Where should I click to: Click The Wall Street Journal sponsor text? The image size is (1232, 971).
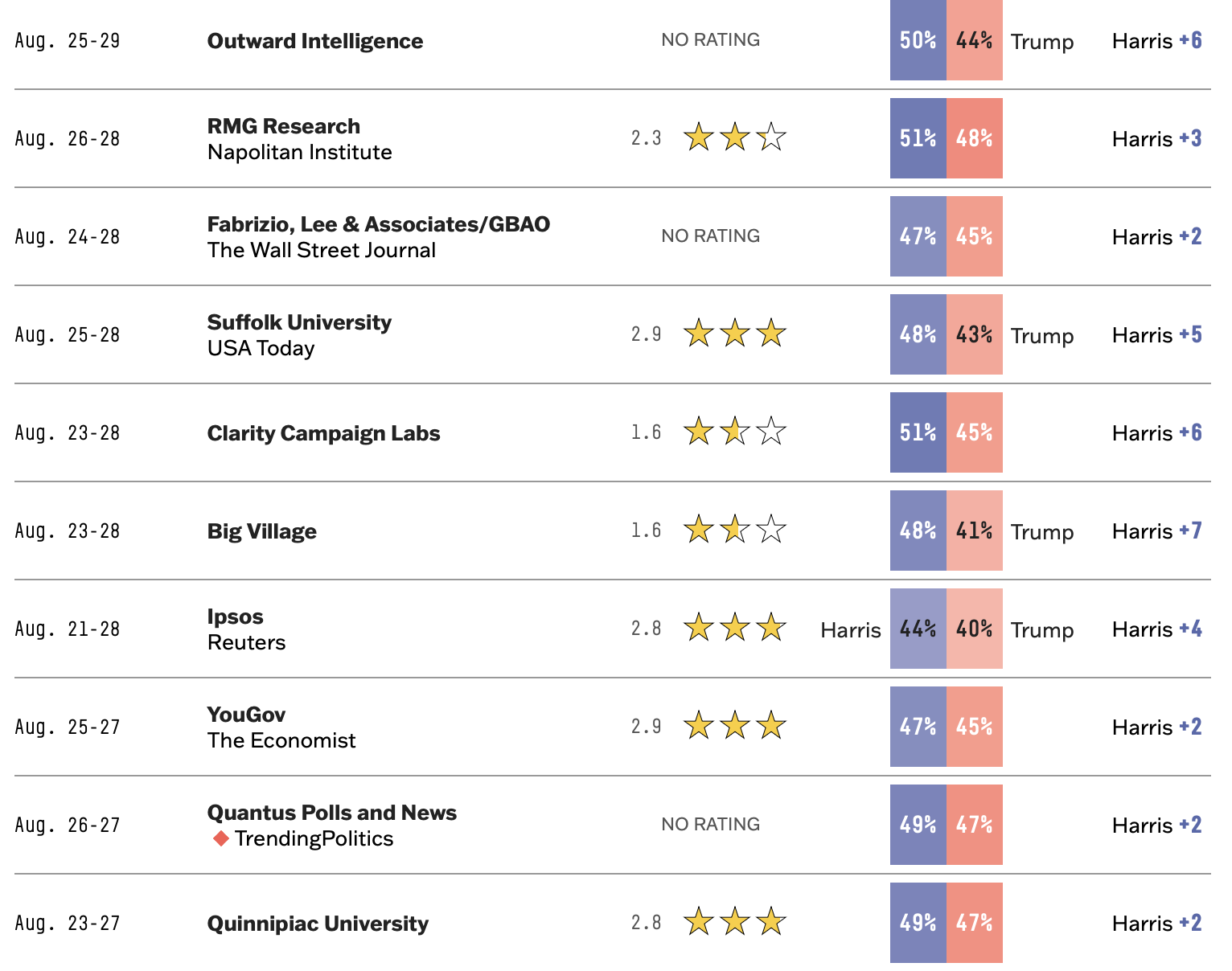(x=322, y=250)
